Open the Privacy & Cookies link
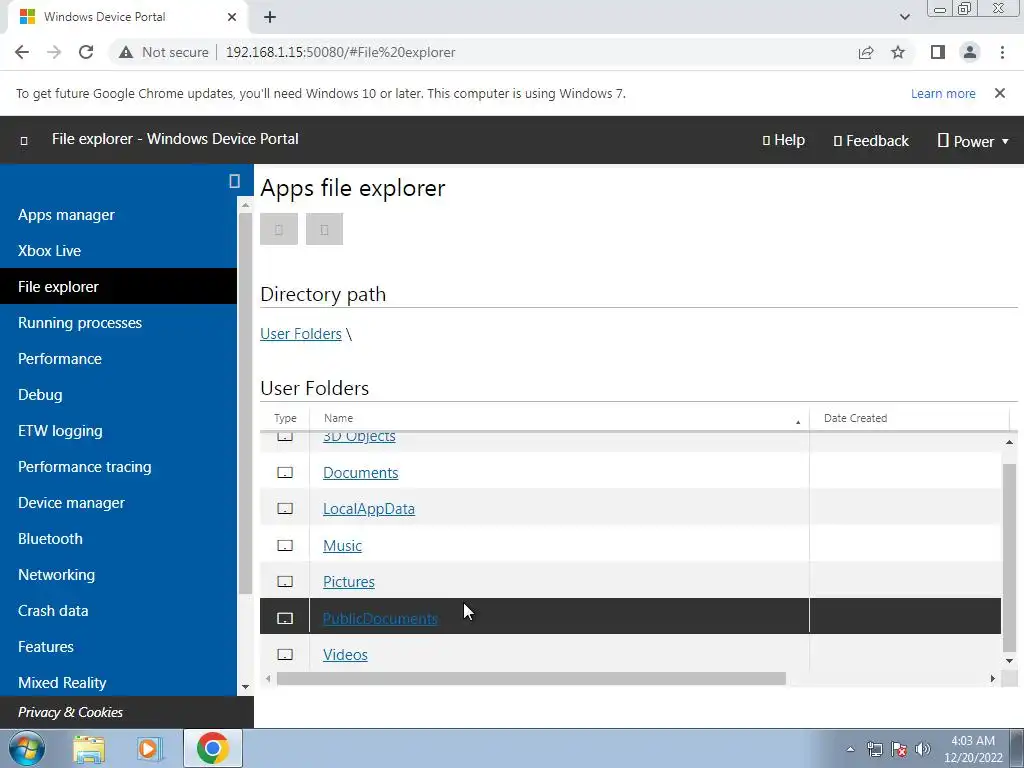1024x768 pixels. click(x=71, y=712)
